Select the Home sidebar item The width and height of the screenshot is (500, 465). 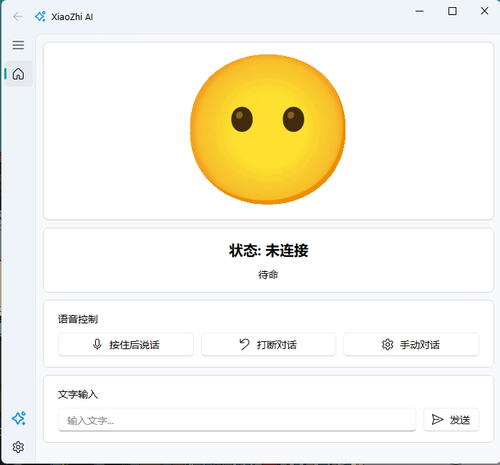coord(19,74)
